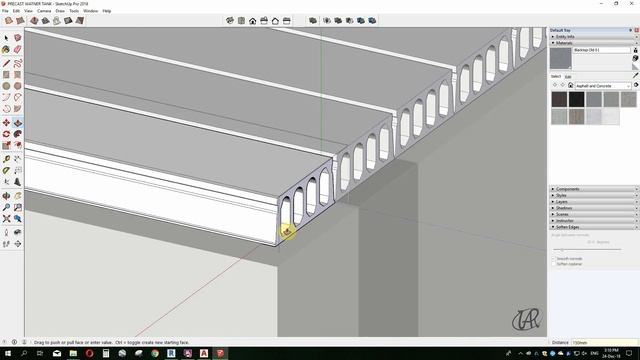
Task: Open the File menu
Action: 5,11
